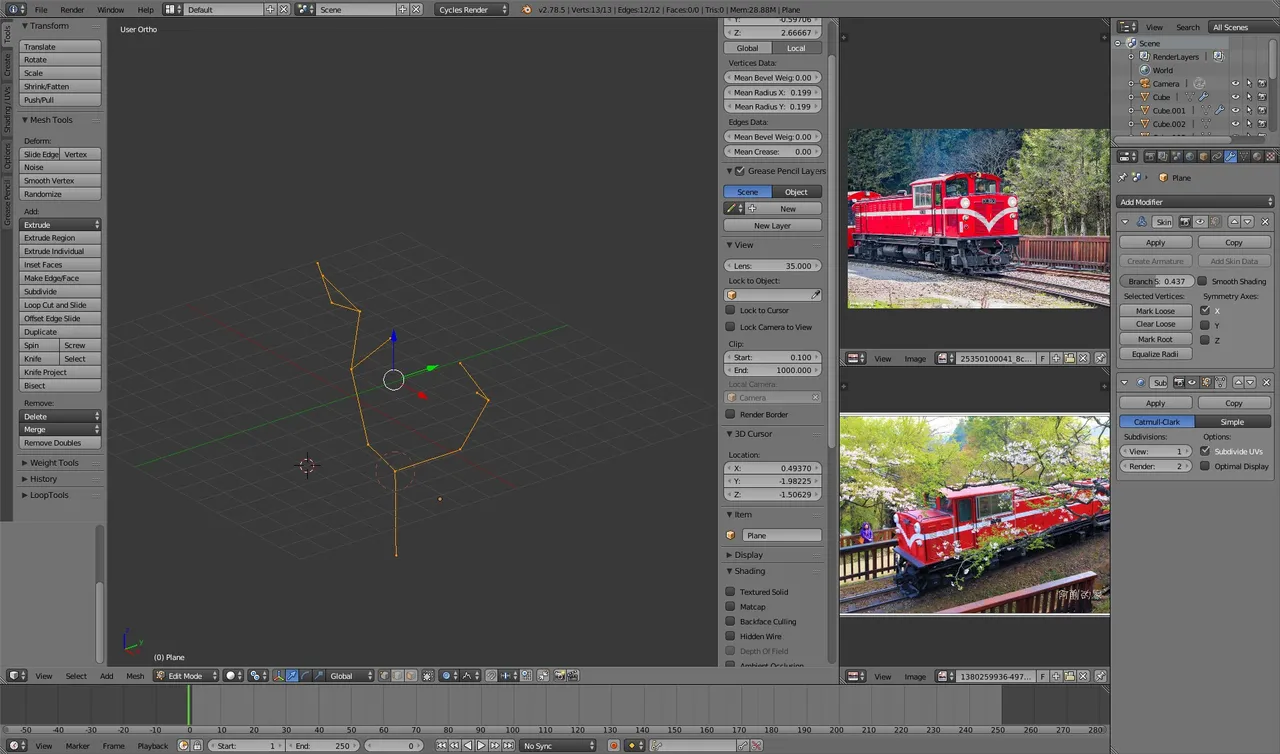1280x754 pixels.
Task: Move the Skin modifier down
Action: pos(1247,221)
